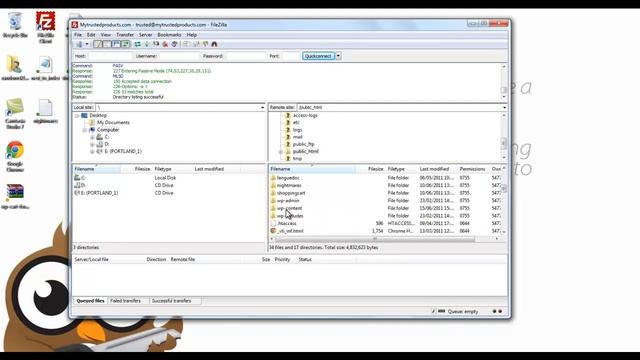
Task: Toggle the remote directory tree display
Action: click(116, 44)
